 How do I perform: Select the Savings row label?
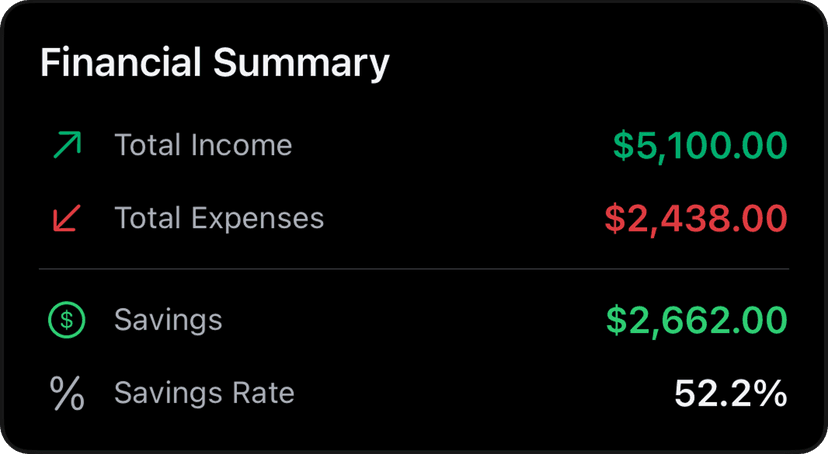click(x=168, y=321)
